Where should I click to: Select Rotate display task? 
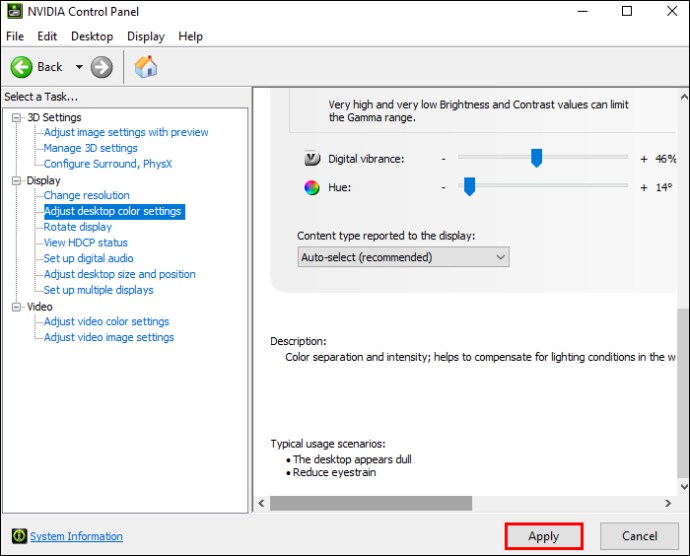[x=78, y=227]
